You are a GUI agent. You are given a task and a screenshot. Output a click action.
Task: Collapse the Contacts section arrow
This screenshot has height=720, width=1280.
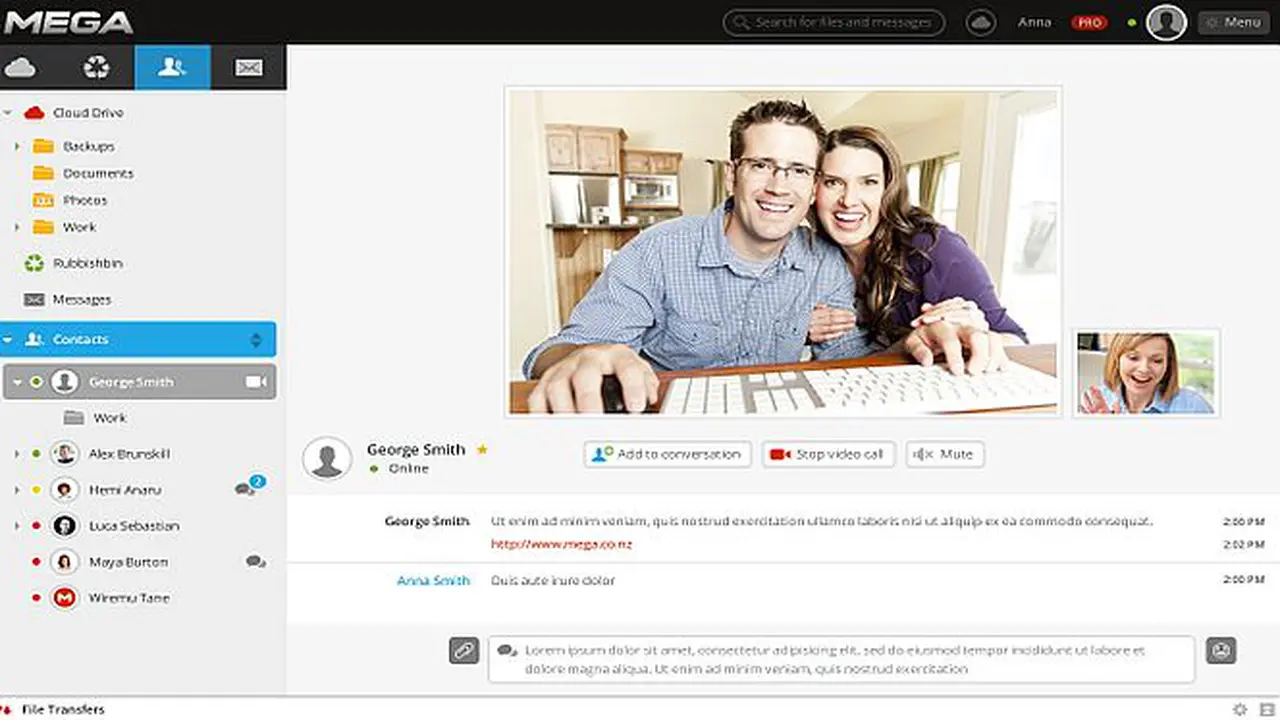pyautogui.click(x=8, y=340)
